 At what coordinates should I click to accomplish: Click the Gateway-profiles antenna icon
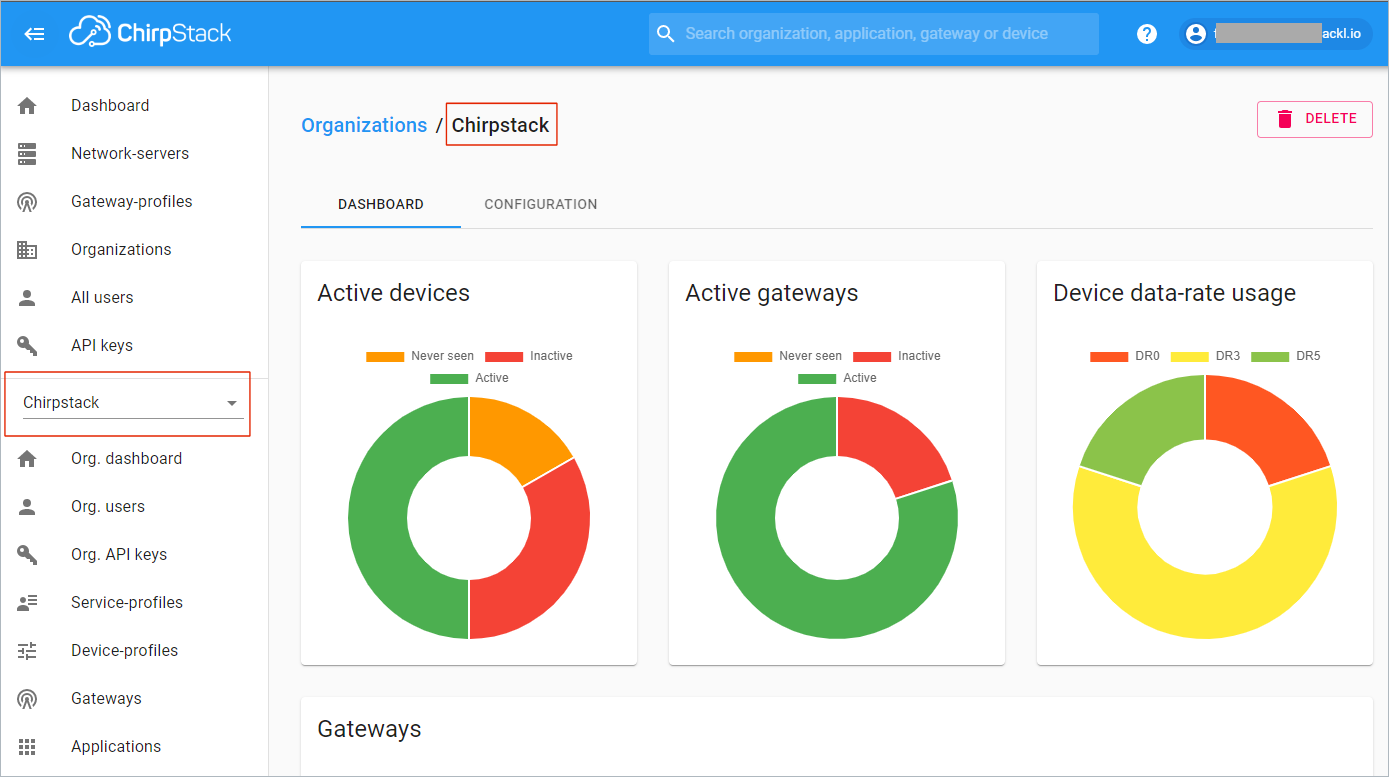click(27, 202)
